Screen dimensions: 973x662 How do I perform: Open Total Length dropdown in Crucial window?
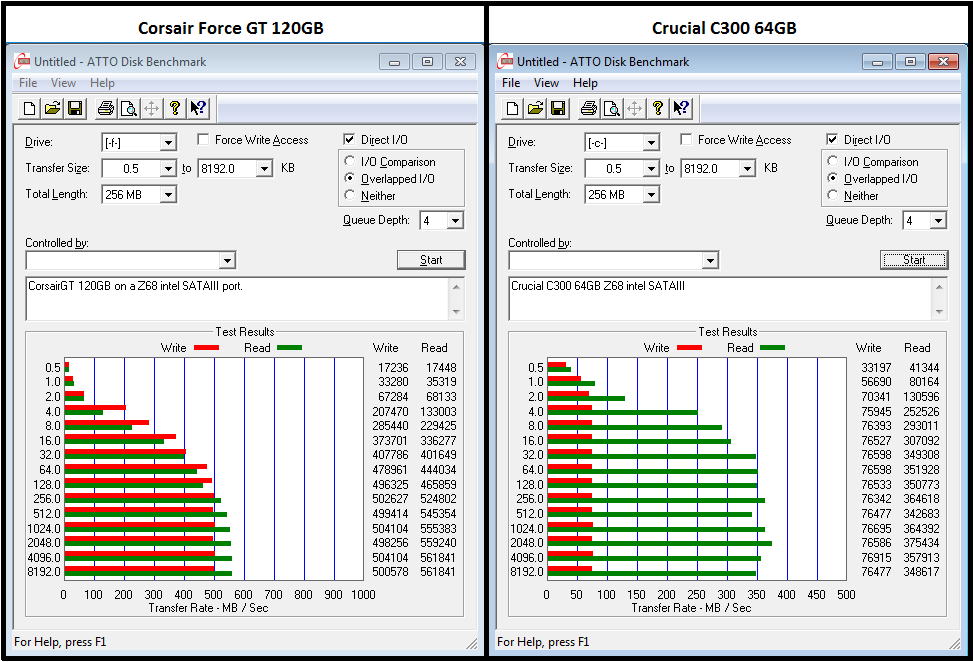click(x=650, y=195)
